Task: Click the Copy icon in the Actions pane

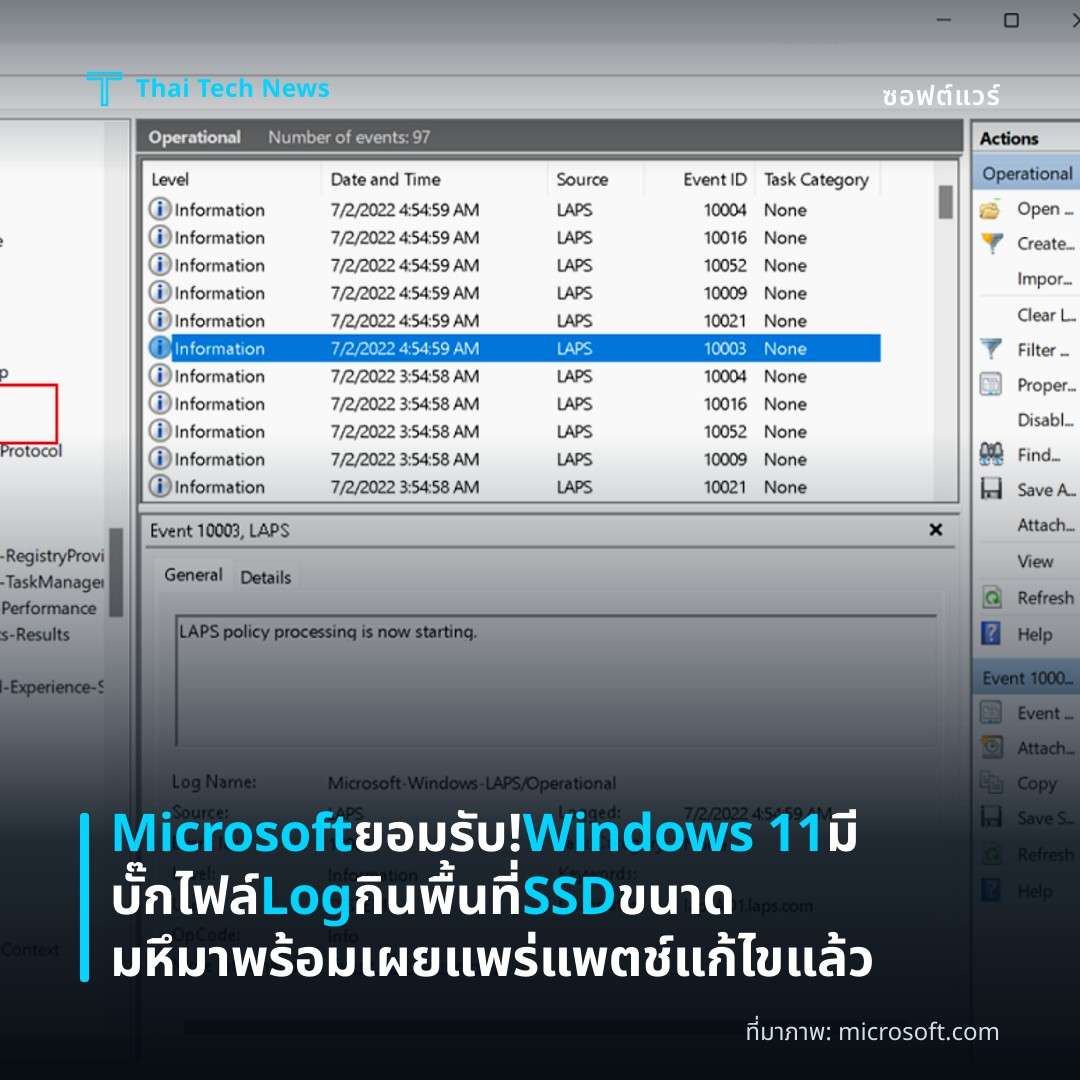Action: click(991, 782)
